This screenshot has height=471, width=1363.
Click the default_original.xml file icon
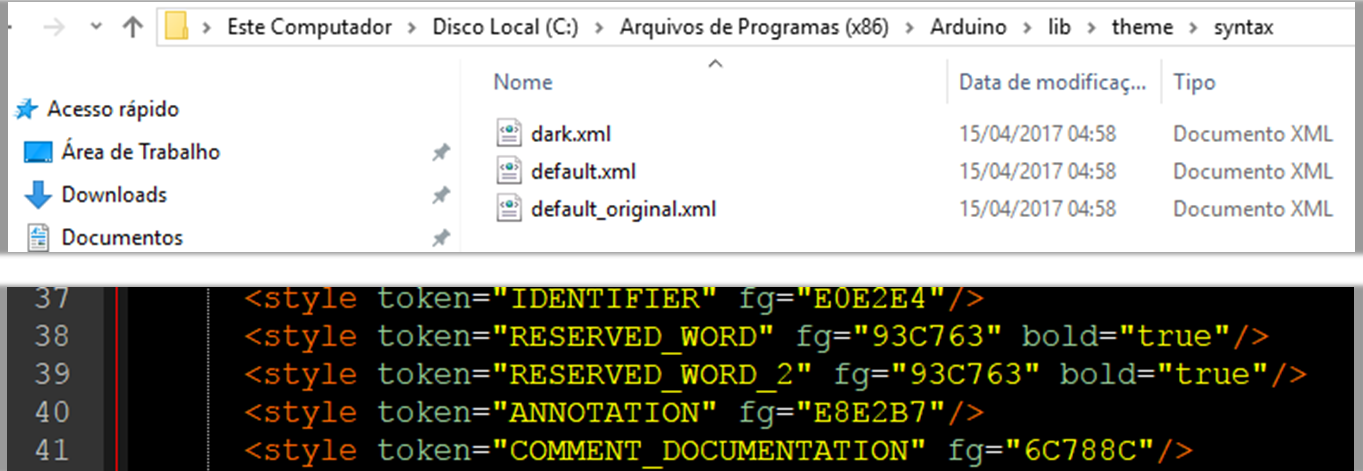(x=509, y=209)
